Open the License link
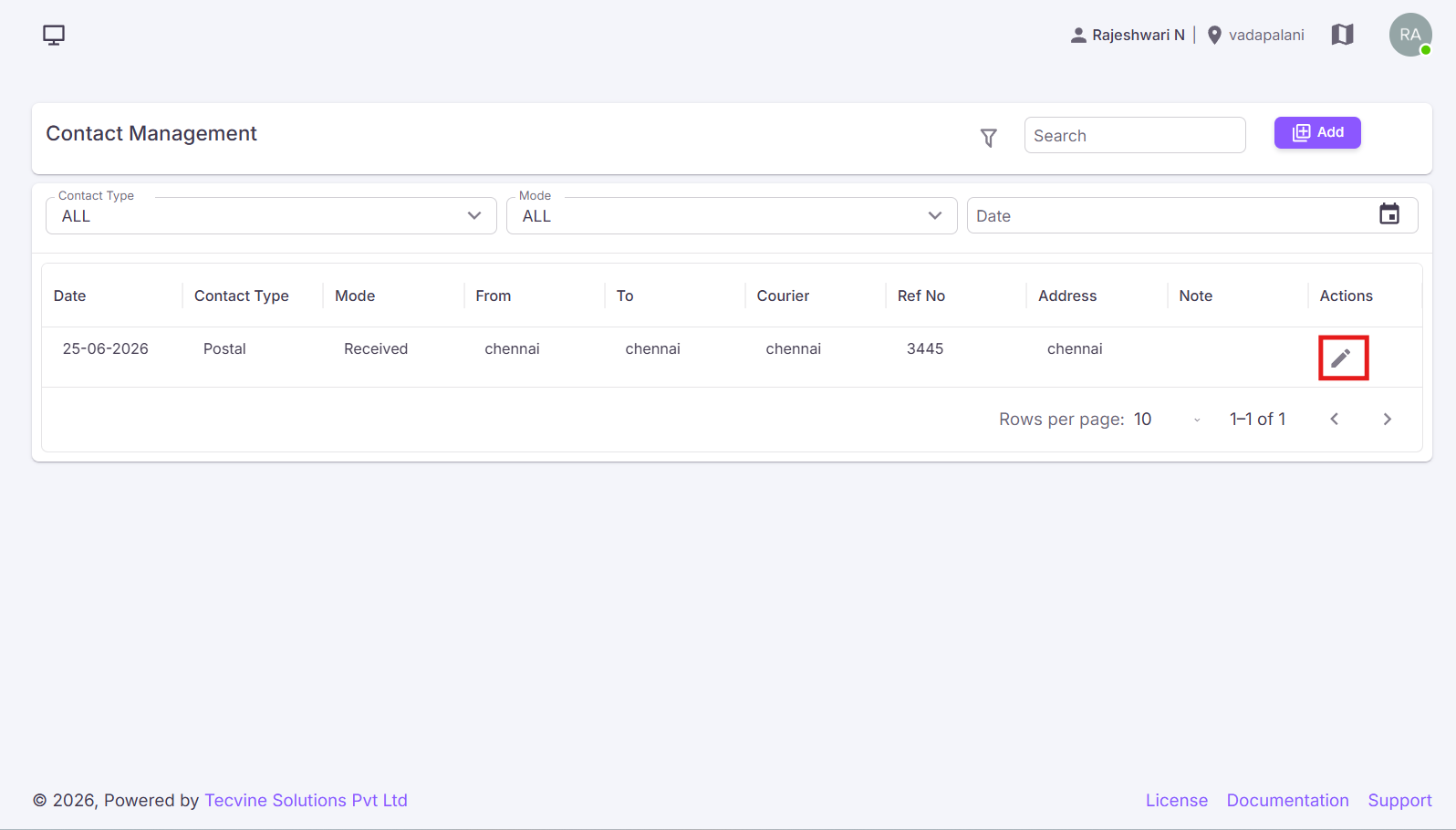This screenshot has height=830, width=1456. (1177, 800)
